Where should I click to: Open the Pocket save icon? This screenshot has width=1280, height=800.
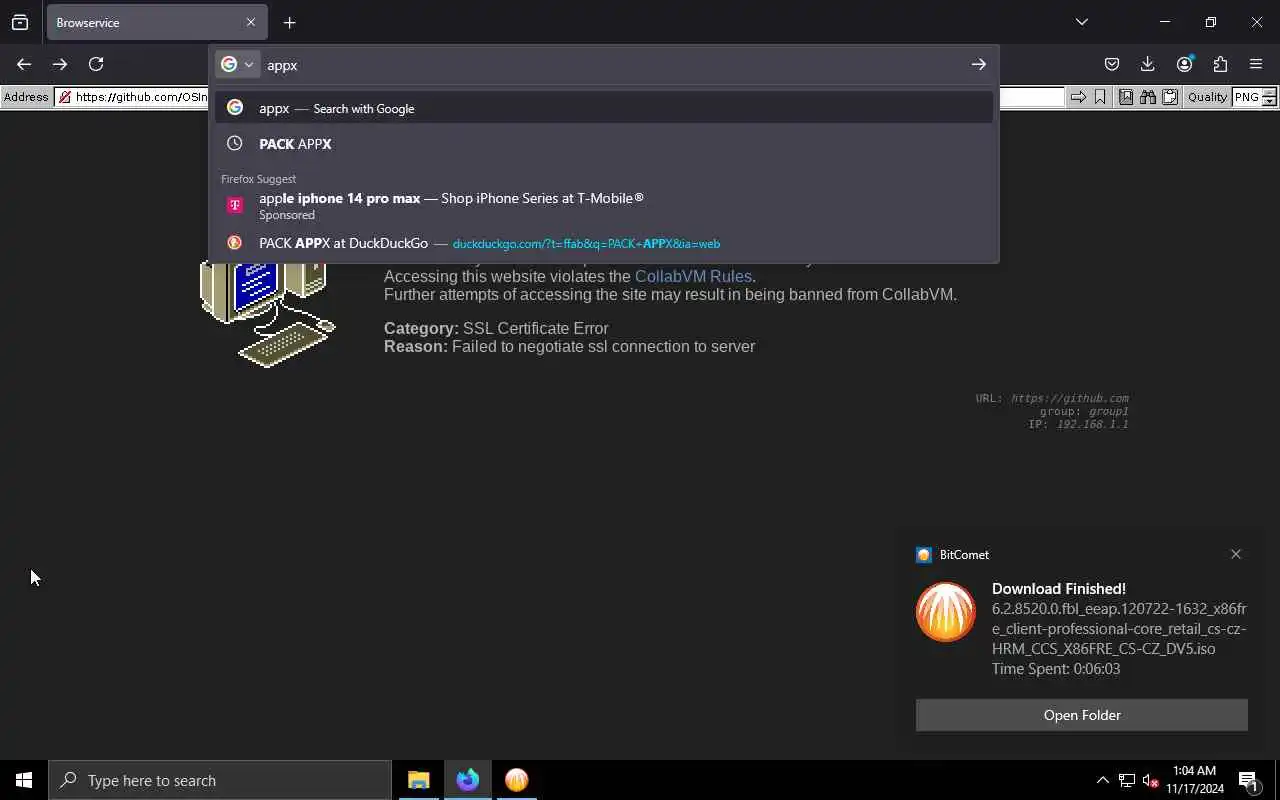1112,64
